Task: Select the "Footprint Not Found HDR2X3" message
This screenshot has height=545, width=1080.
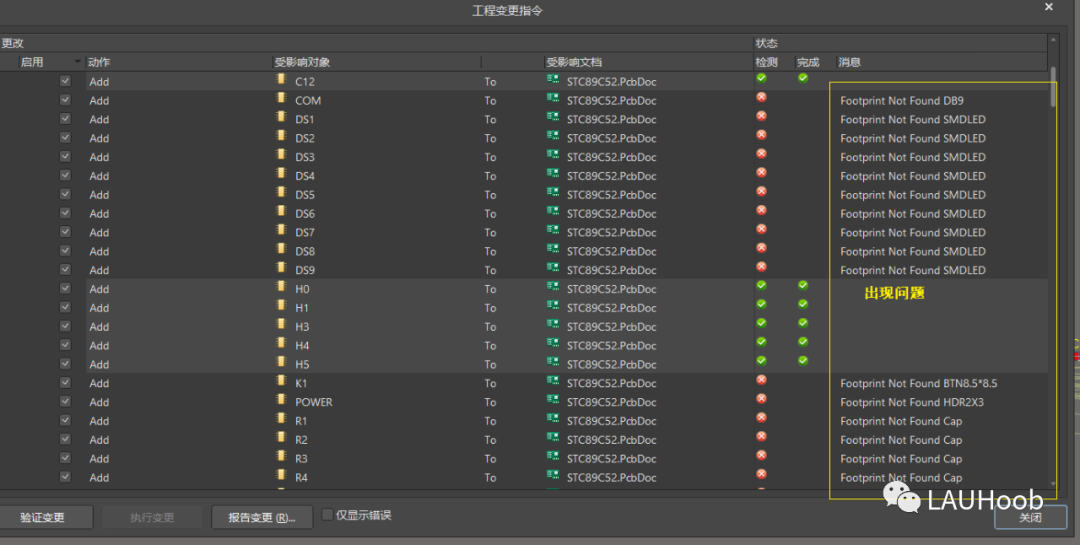Action: click(912, 402)
